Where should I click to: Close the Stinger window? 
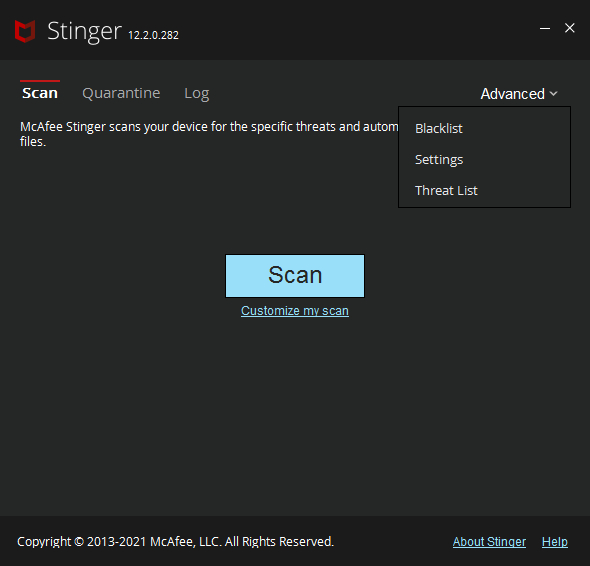[x=570, y=28]
